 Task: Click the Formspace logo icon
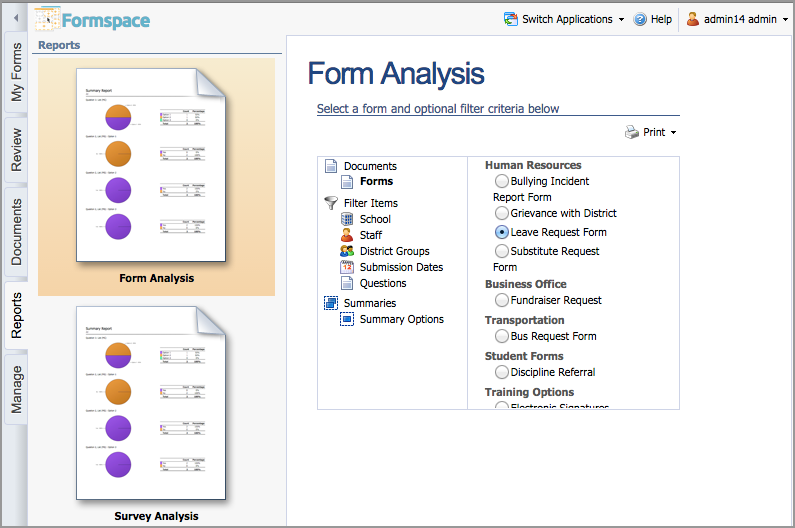[47, 20]
